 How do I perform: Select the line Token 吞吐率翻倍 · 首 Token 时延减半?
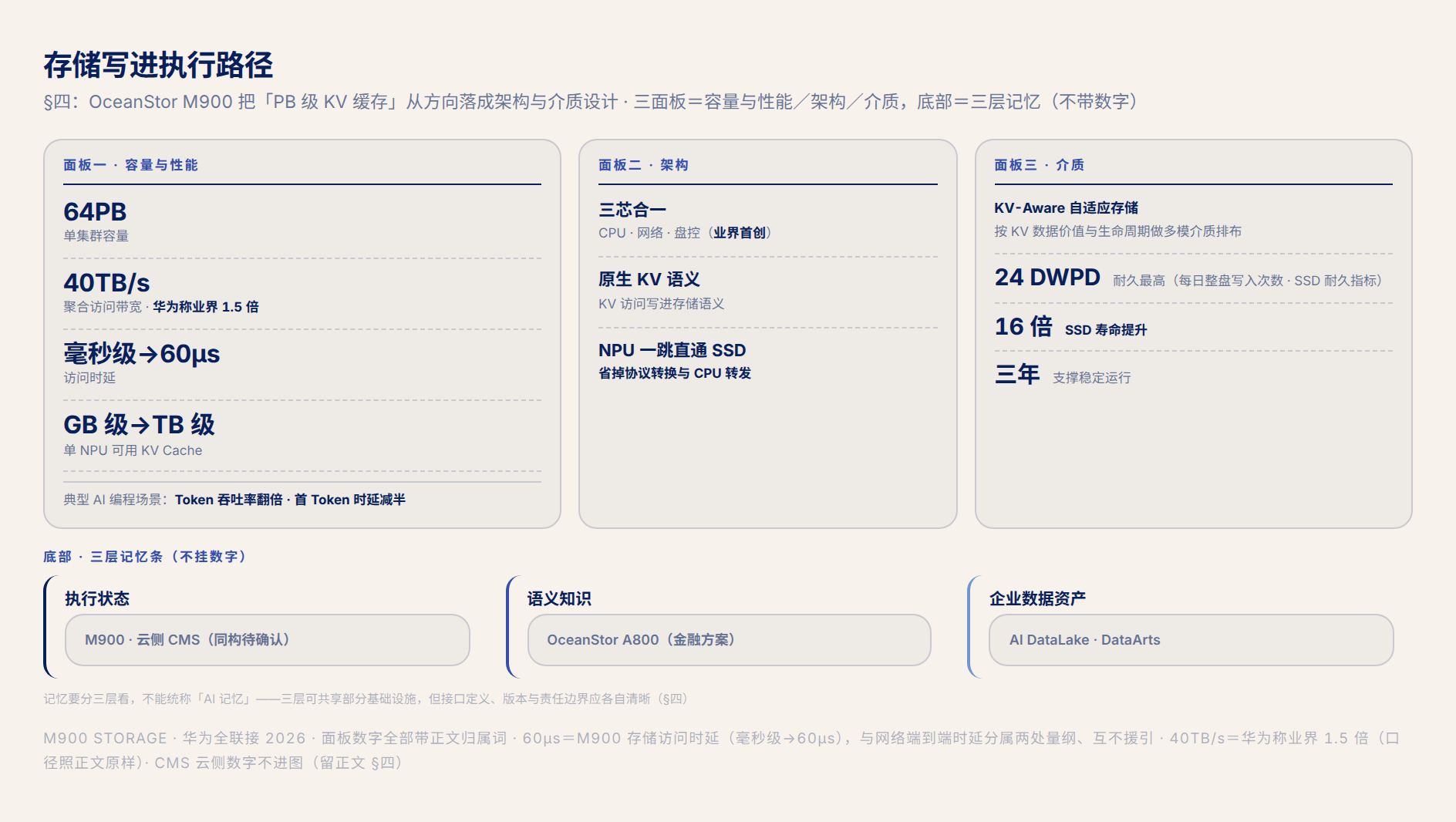click(290, 500)
